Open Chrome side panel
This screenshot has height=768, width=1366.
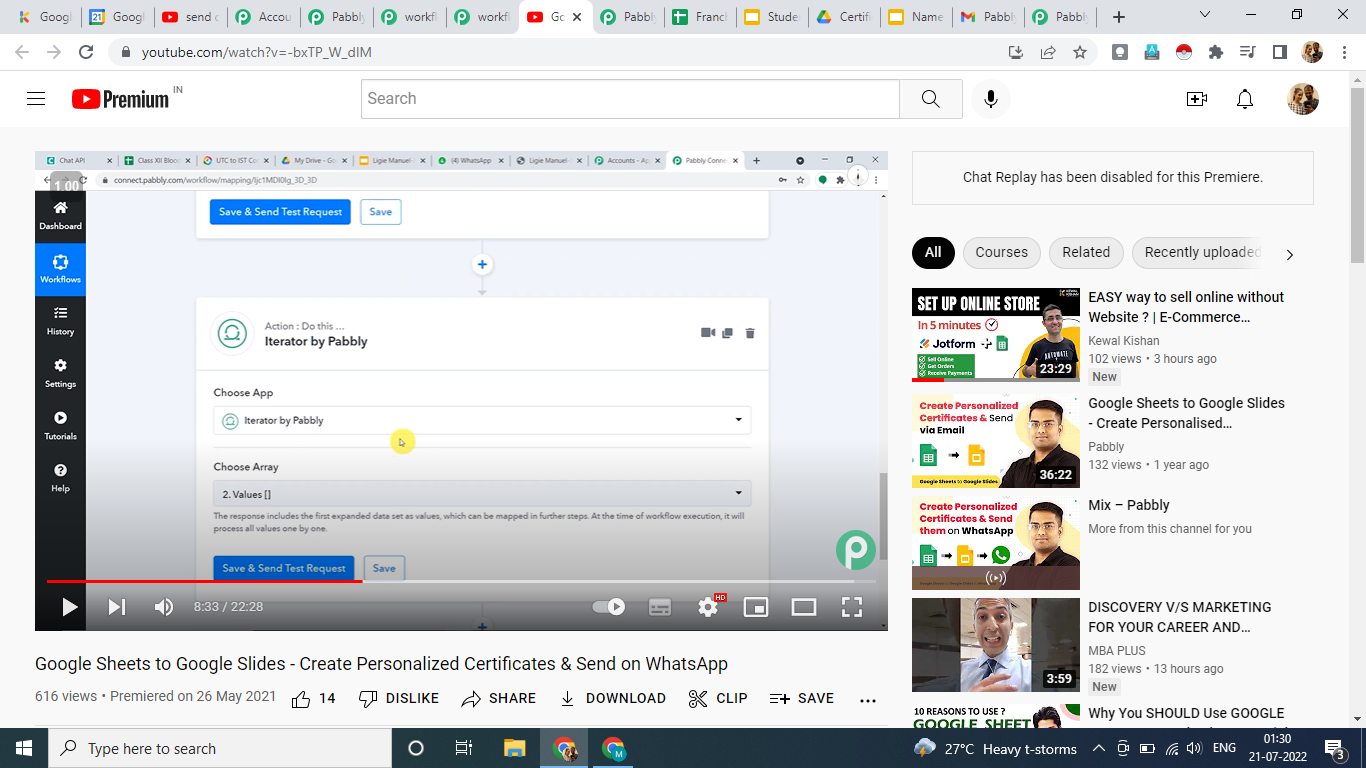1279,52
